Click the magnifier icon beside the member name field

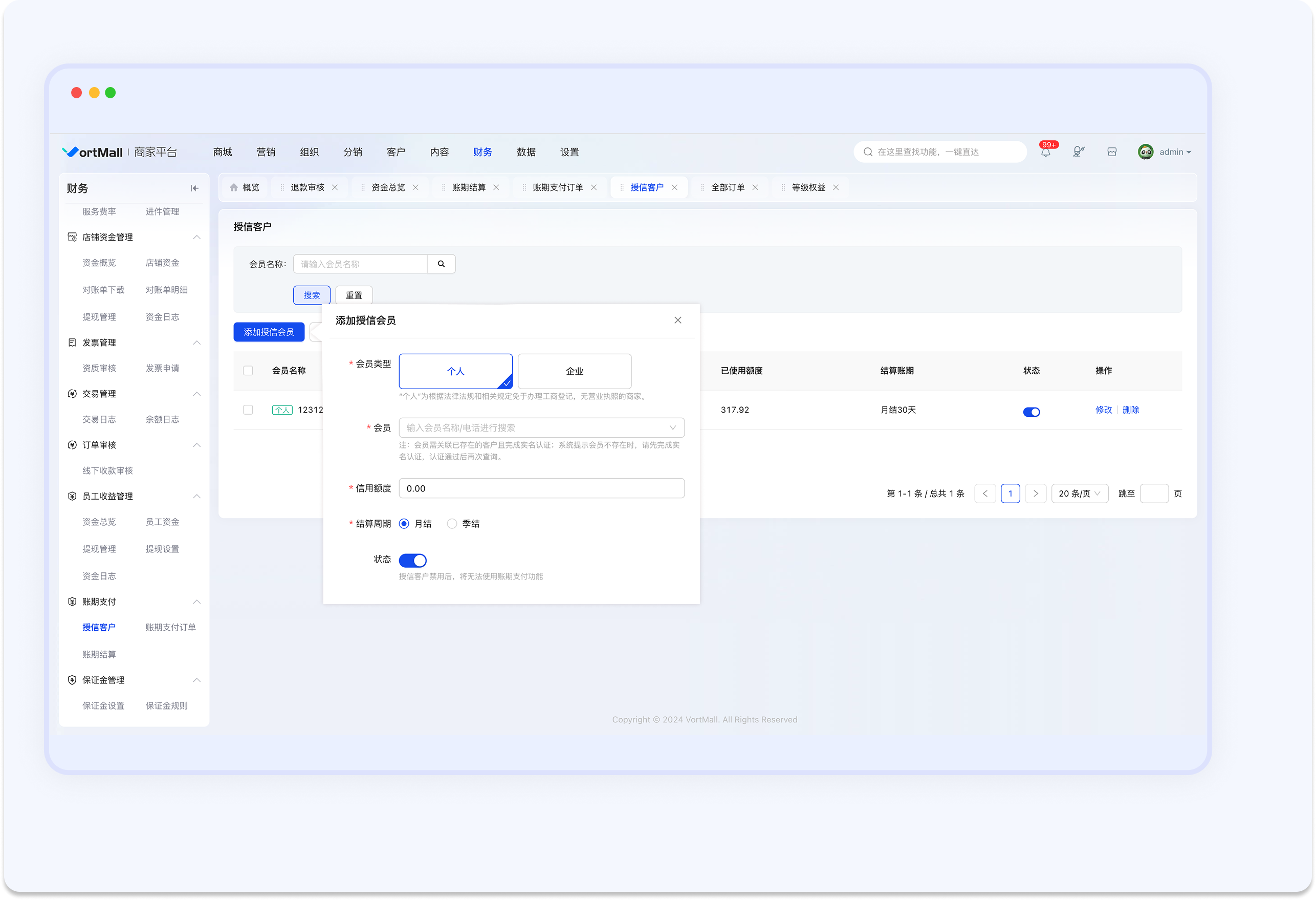pyautogui.click(x=441, y=264)
